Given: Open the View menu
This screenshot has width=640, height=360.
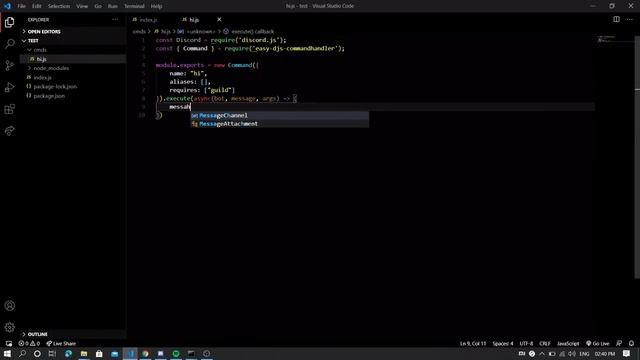Looking at the screenshot, I should 82,6.
